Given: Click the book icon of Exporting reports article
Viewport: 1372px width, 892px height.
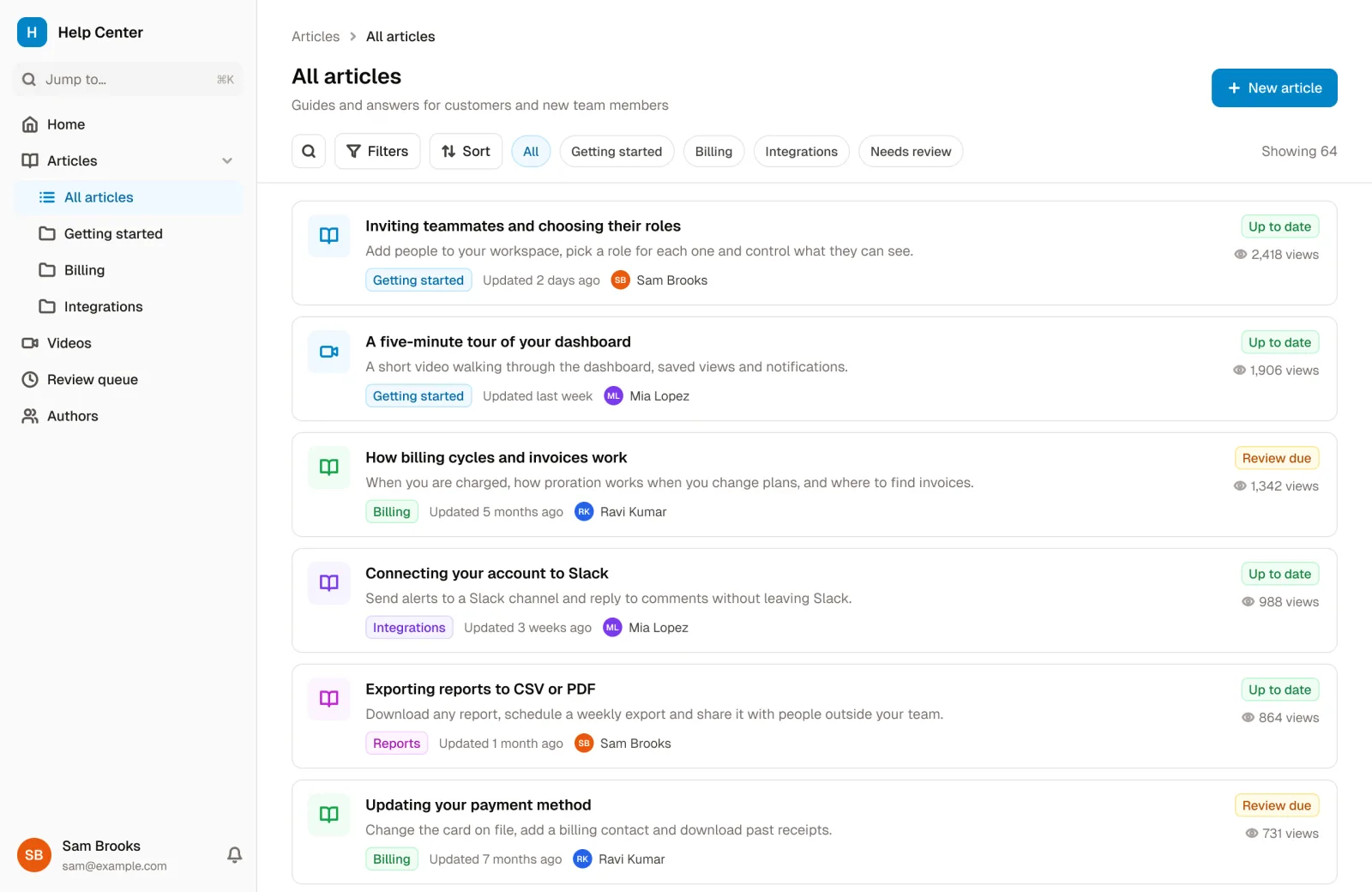Looking at the screenshot, I should point(329,698).
